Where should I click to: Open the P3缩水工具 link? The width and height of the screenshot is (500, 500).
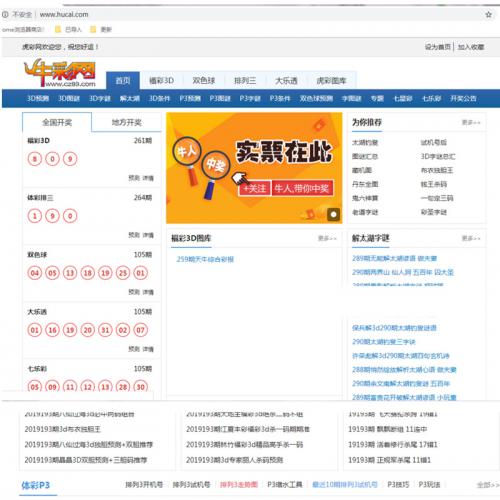[x=285, y=484]
